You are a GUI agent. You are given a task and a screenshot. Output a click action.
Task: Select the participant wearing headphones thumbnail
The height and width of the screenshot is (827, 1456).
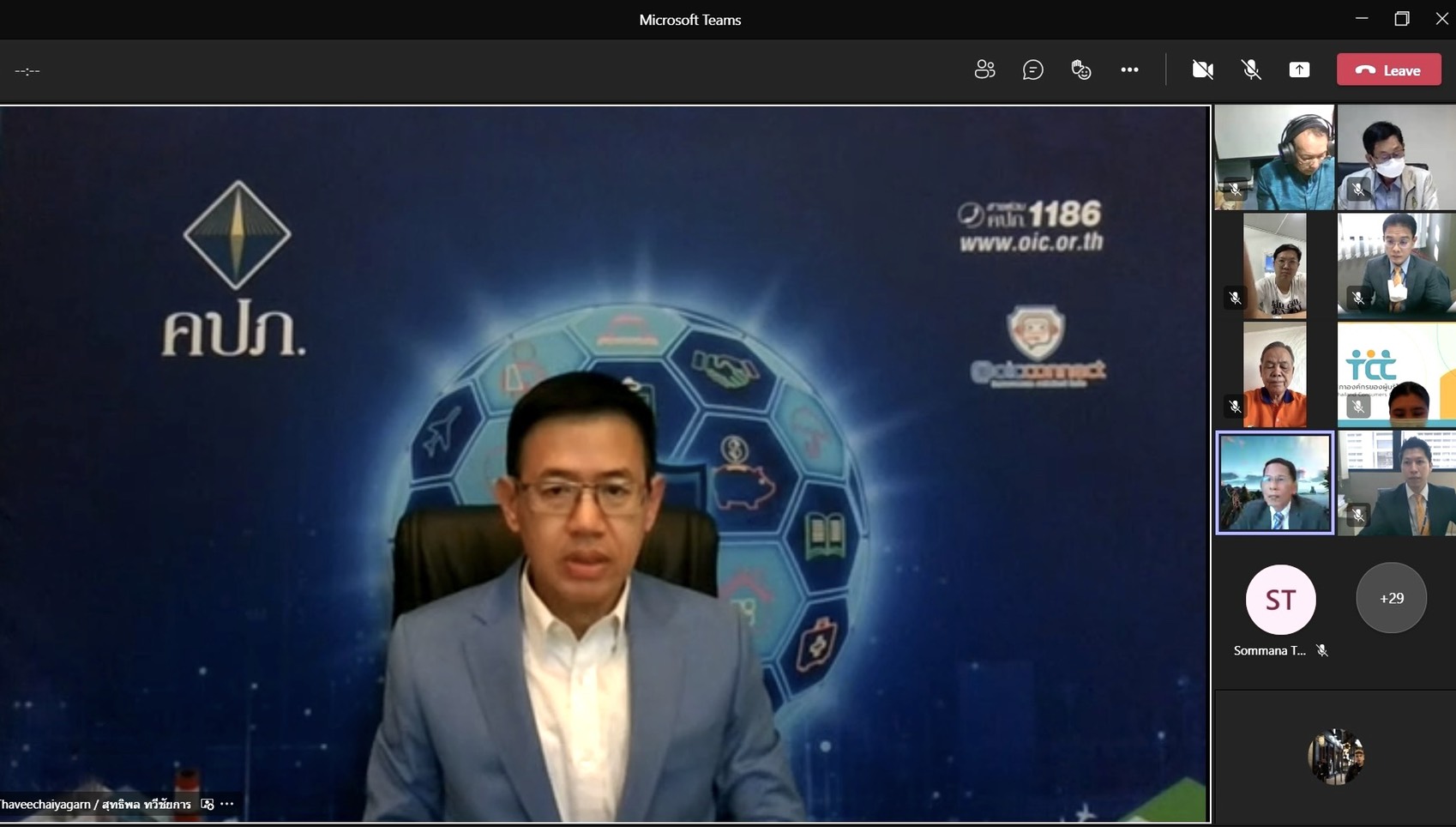[x=1274, y=158]
